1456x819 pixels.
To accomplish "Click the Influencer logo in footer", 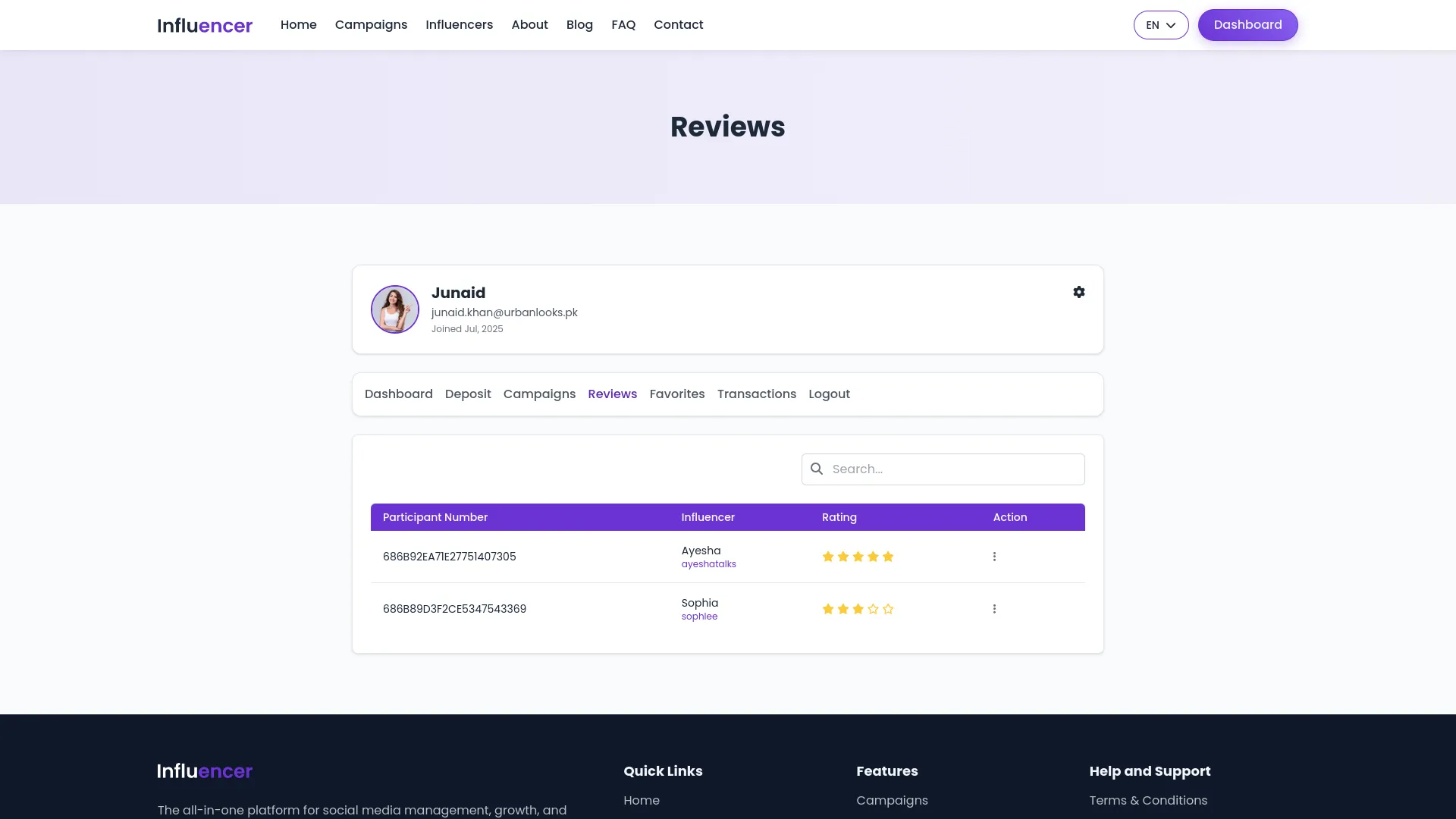I will pyautogui.click(x=205, y=771).
